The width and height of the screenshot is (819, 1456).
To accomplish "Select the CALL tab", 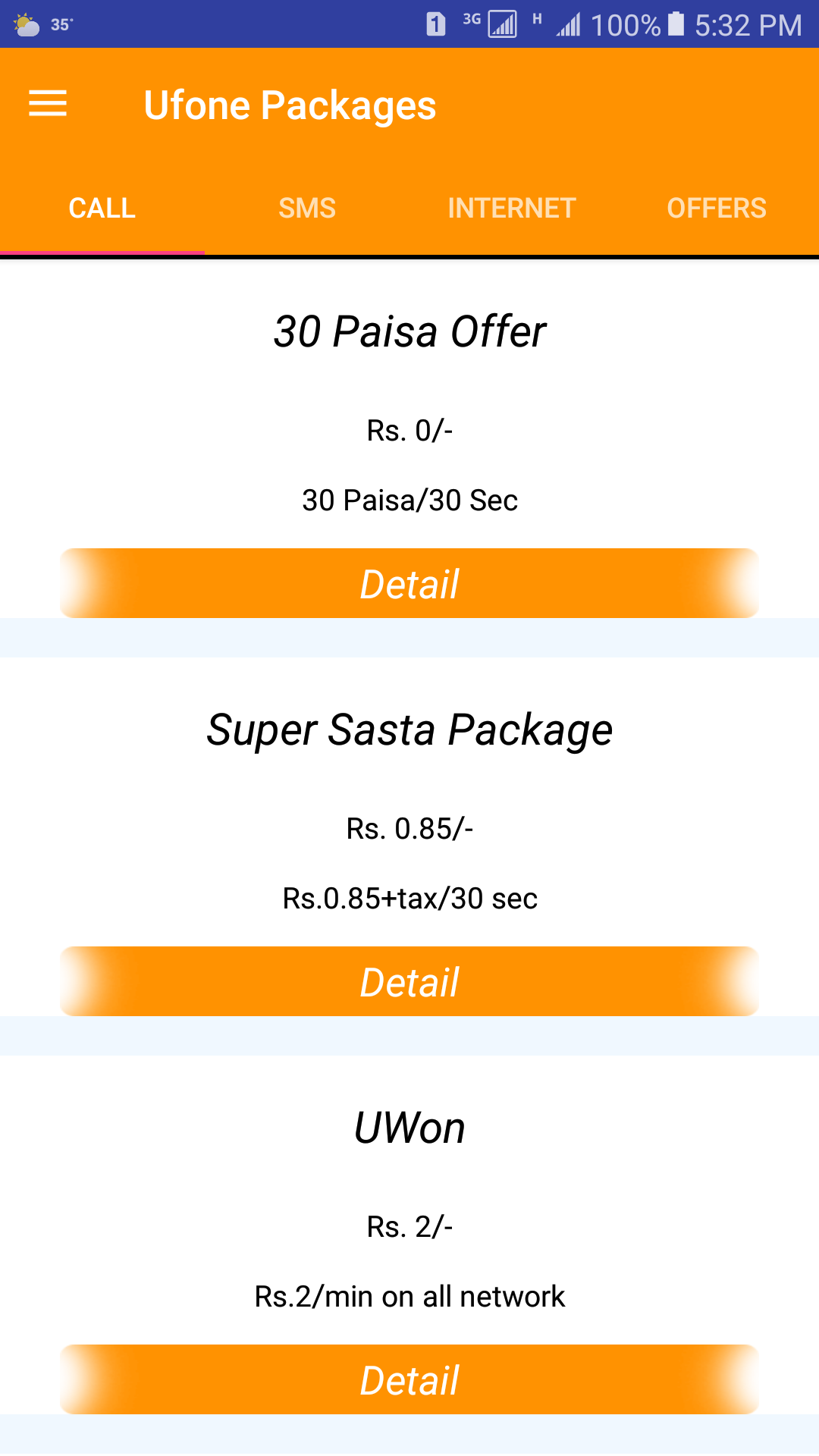I will pos(102,208).
